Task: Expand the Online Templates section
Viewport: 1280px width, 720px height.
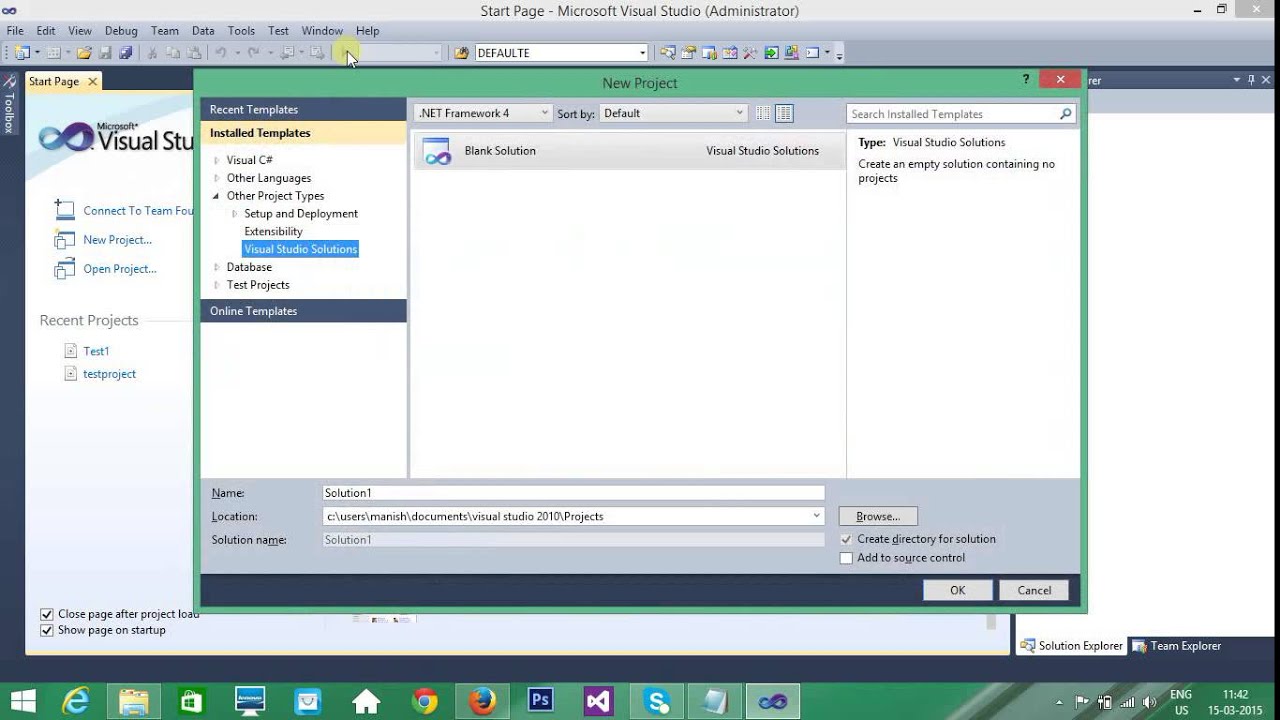Action: 303,311
